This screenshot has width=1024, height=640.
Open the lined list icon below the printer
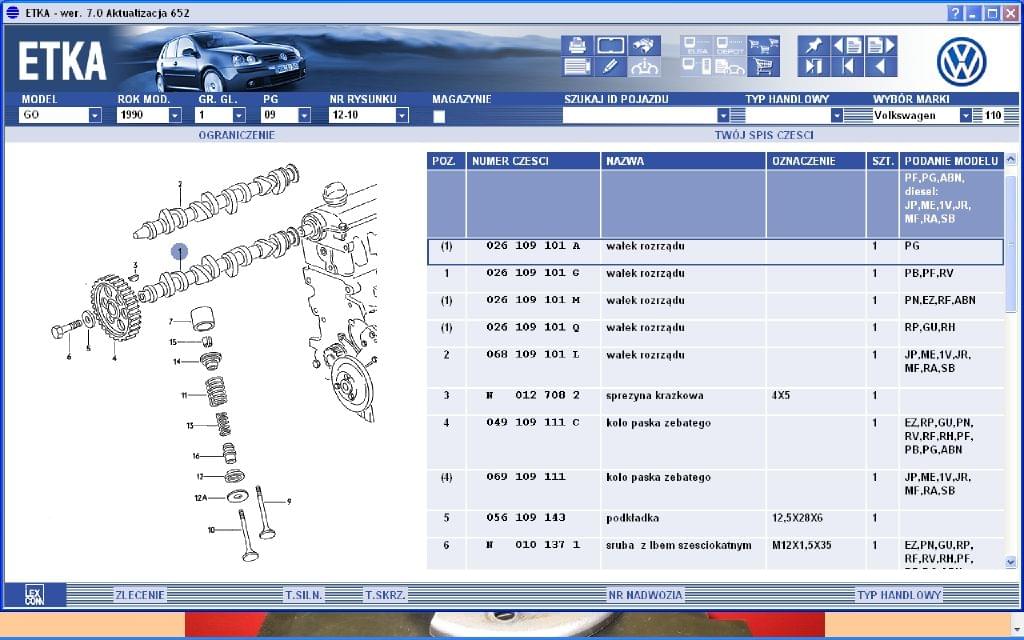577,67
